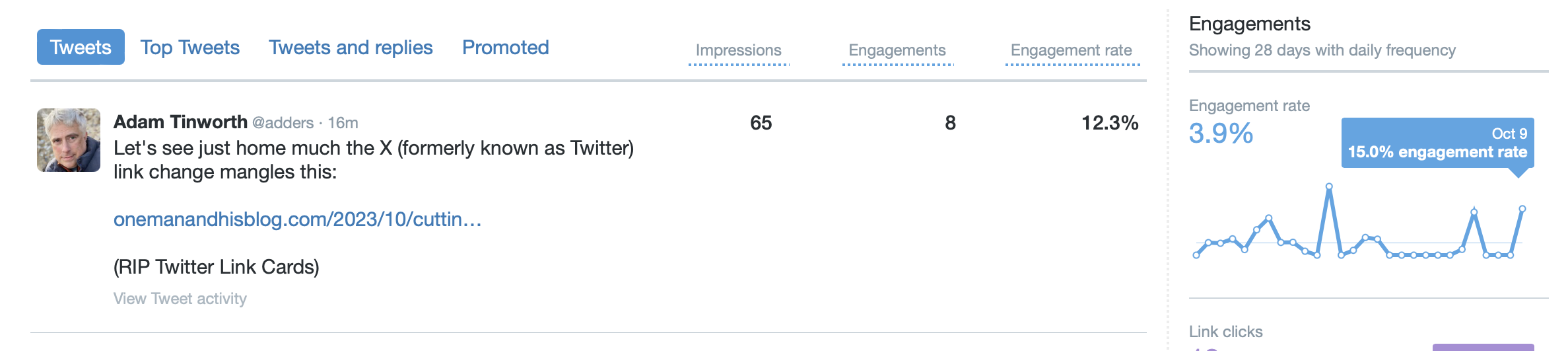Click the Link clicks label
Viewport: 1568px width, 351px height.
1225,332
